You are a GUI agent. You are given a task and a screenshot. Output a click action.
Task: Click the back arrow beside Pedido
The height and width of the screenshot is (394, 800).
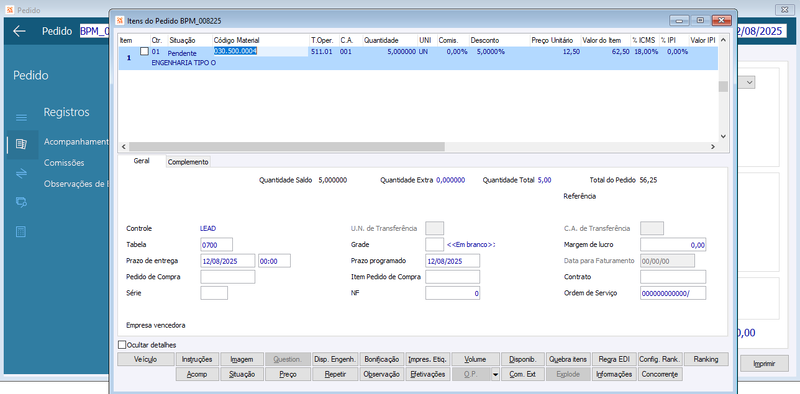pos(19,31)
